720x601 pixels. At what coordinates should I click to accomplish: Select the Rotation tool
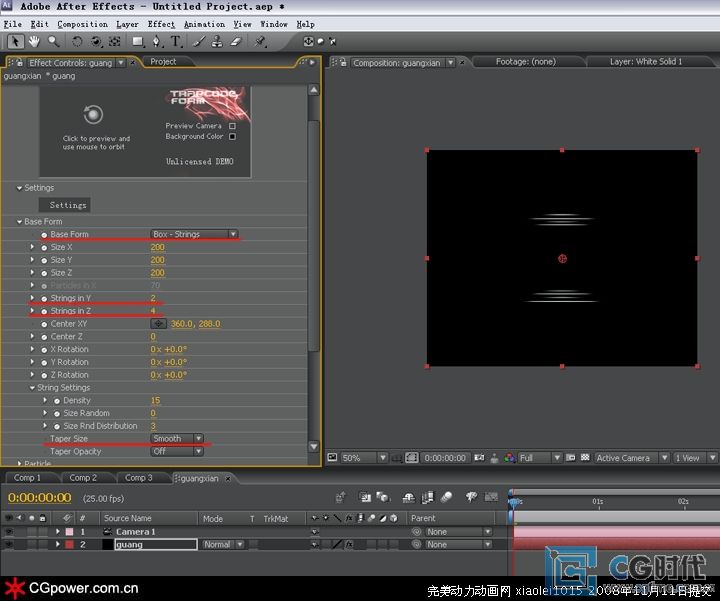[77, 42]
